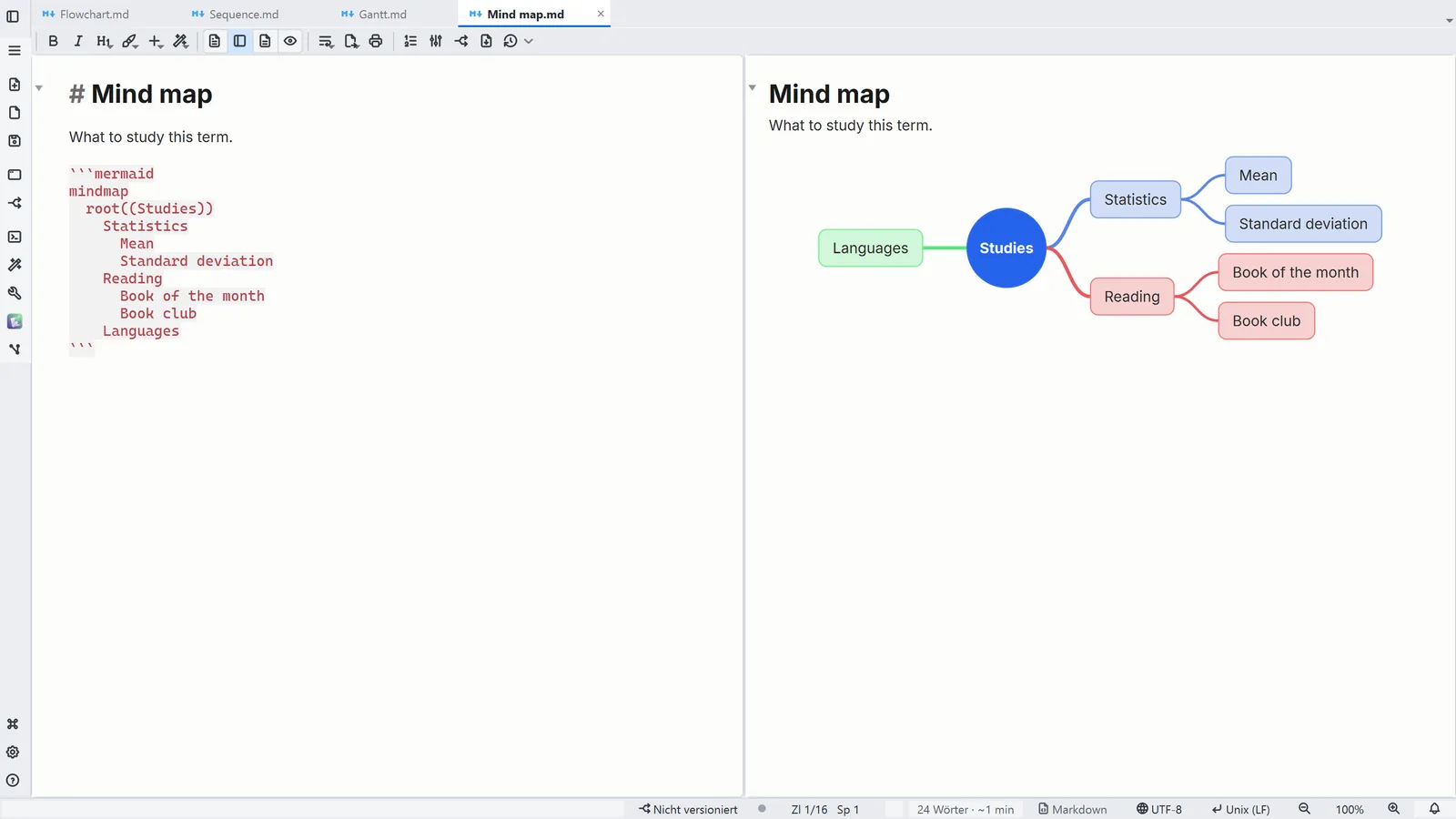Screen dimensions: 1456x819
Task: Click the window panel icon in sidebar
Action: 15,175
